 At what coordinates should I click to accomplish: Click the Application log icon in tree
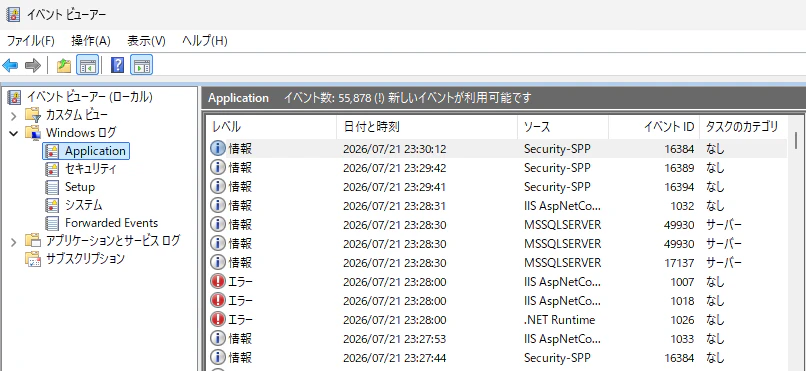52,151
